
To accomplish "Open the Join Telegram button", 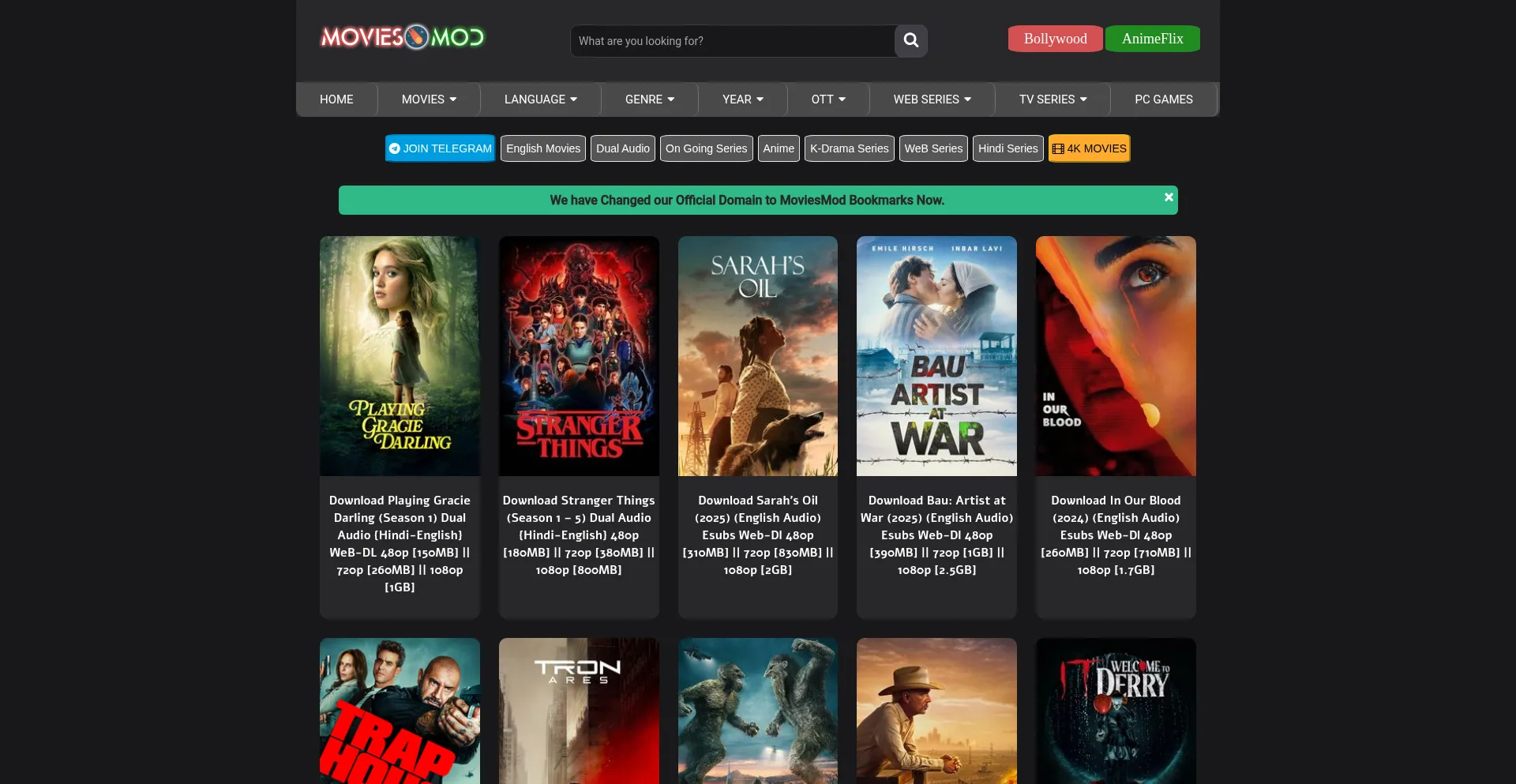I will click(x=440, y=148).
